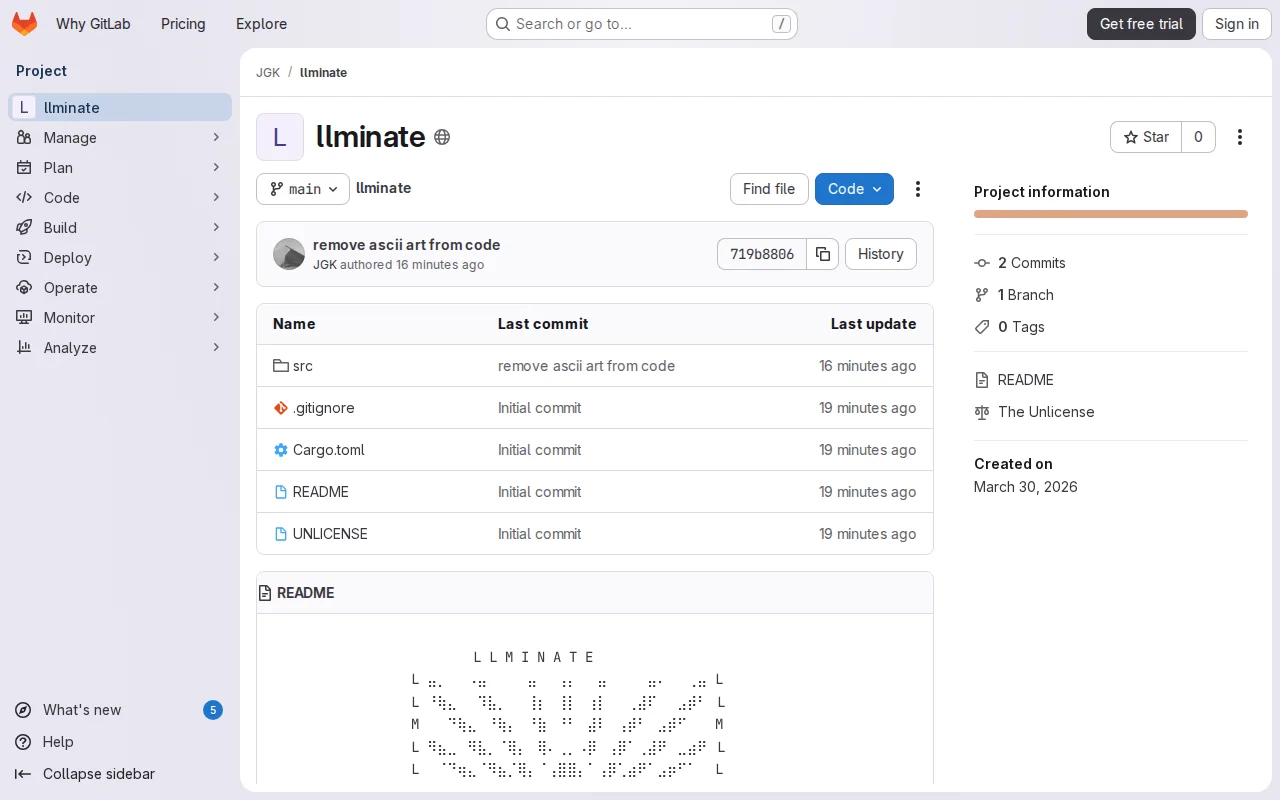Click the large L project avatar
Image resolution: width=1280 pixels, height=800 pixels.
280,137
